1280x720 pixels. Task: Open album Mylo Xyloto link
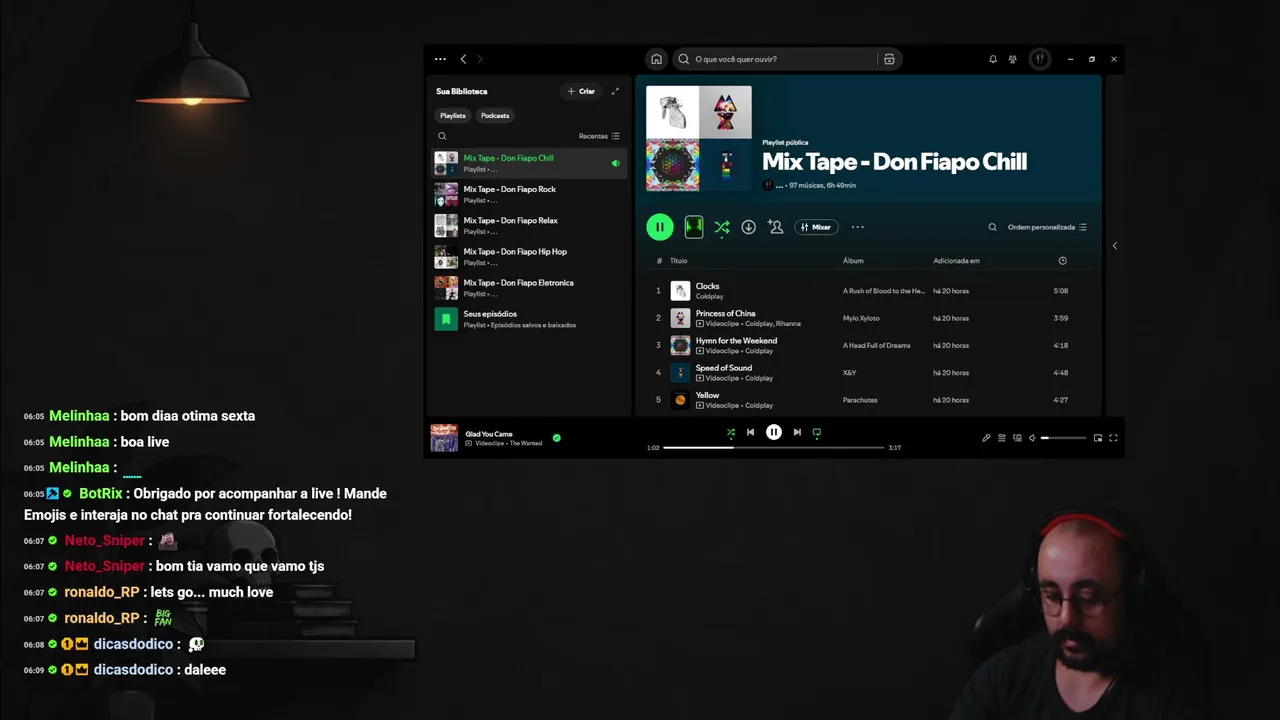coord(861,318)
